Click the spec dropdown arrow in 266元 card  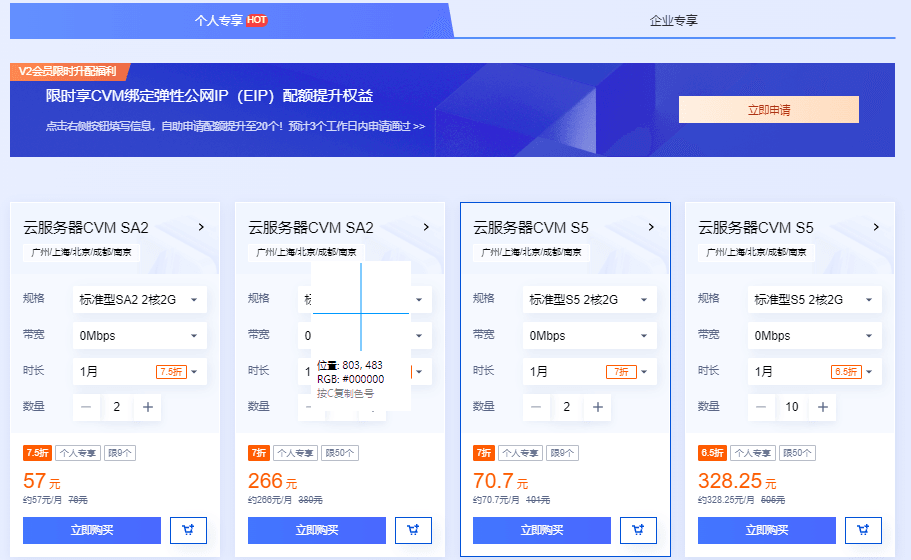pyautogui.click(x=419, y=300)
